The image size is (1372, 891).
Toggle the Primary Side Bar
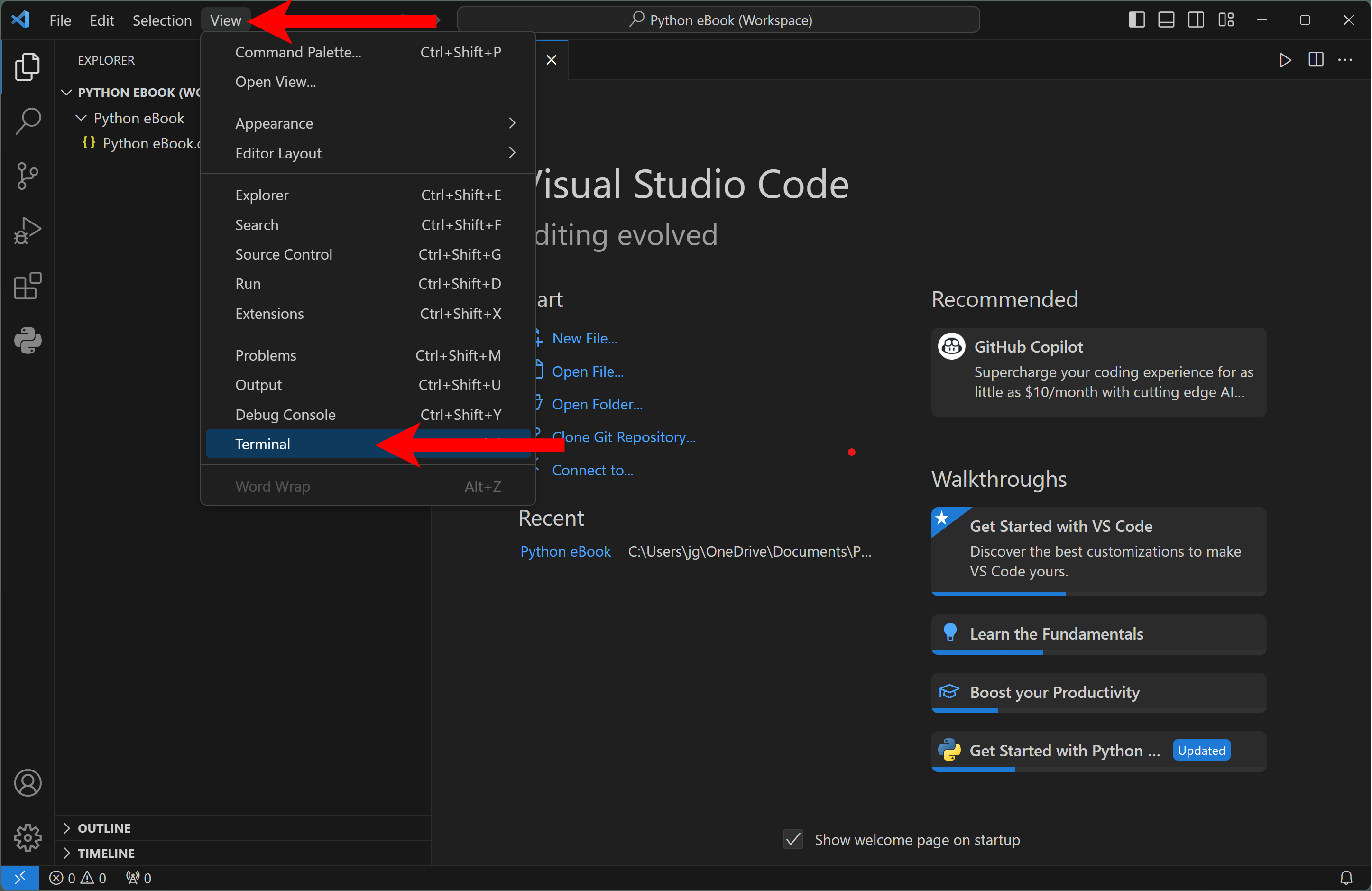point(1136,19)
